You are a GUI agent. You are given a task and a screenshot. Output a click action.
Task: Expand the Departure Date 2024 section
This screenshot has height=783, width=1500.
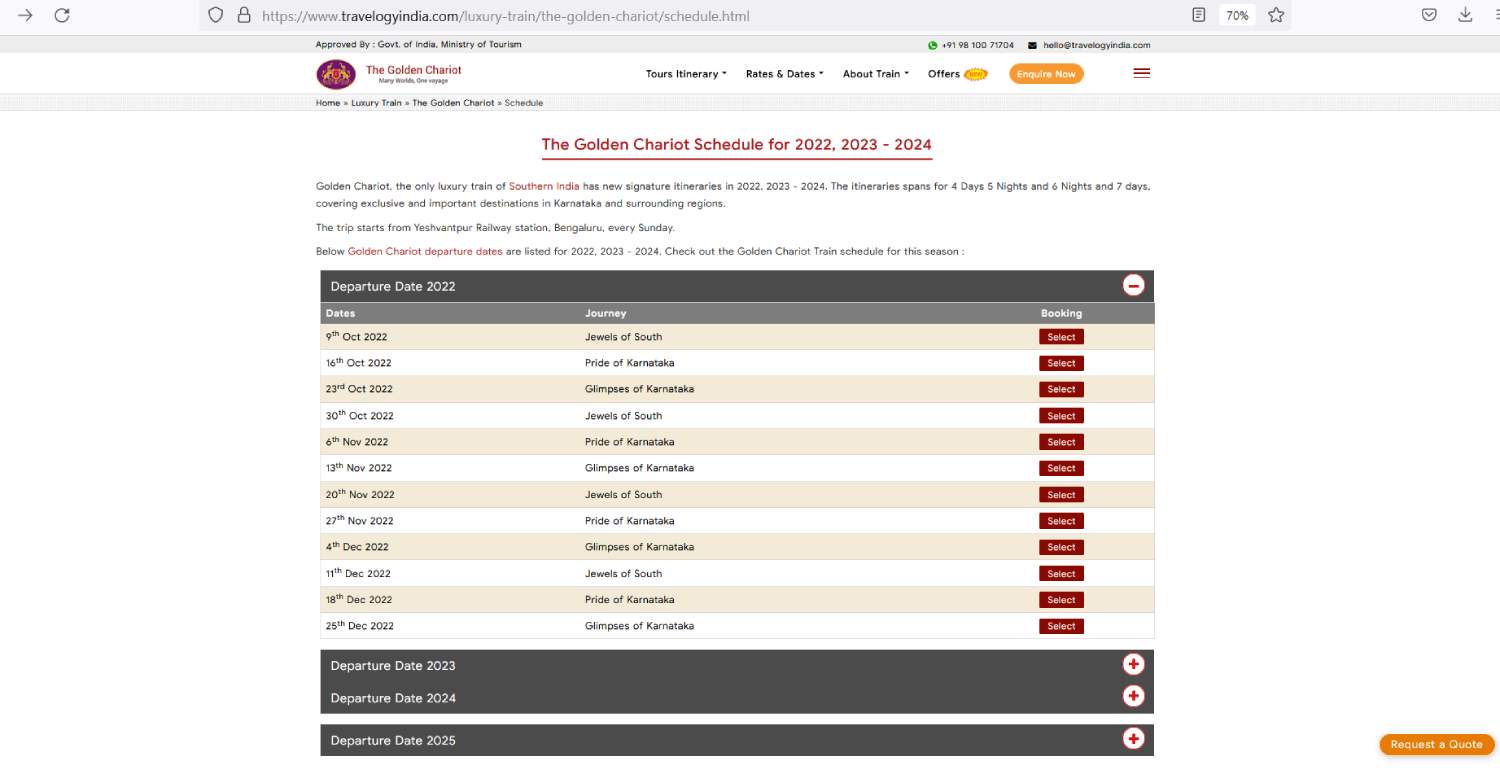coord(1133,697)
